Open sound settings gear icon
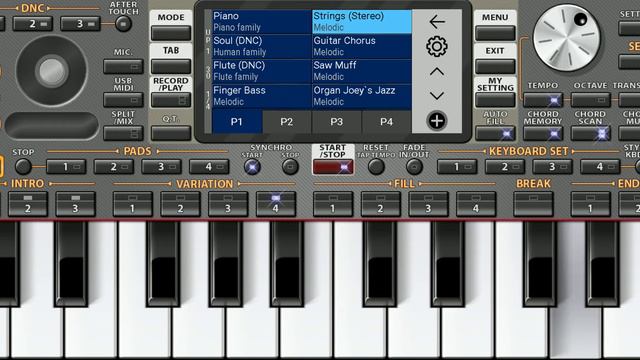This screenshot has width=640, height=360. (x=437, y=47)
